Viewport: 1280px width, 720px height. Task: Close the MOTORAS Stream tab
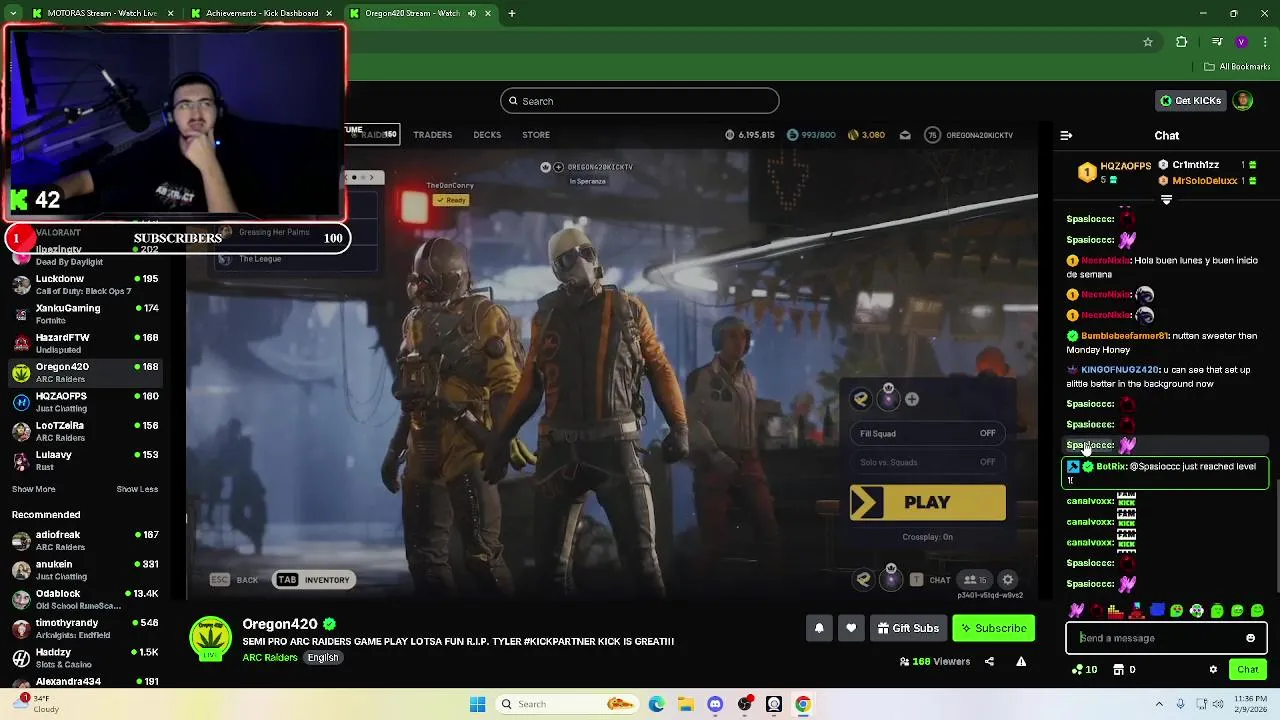coord(170,14)
